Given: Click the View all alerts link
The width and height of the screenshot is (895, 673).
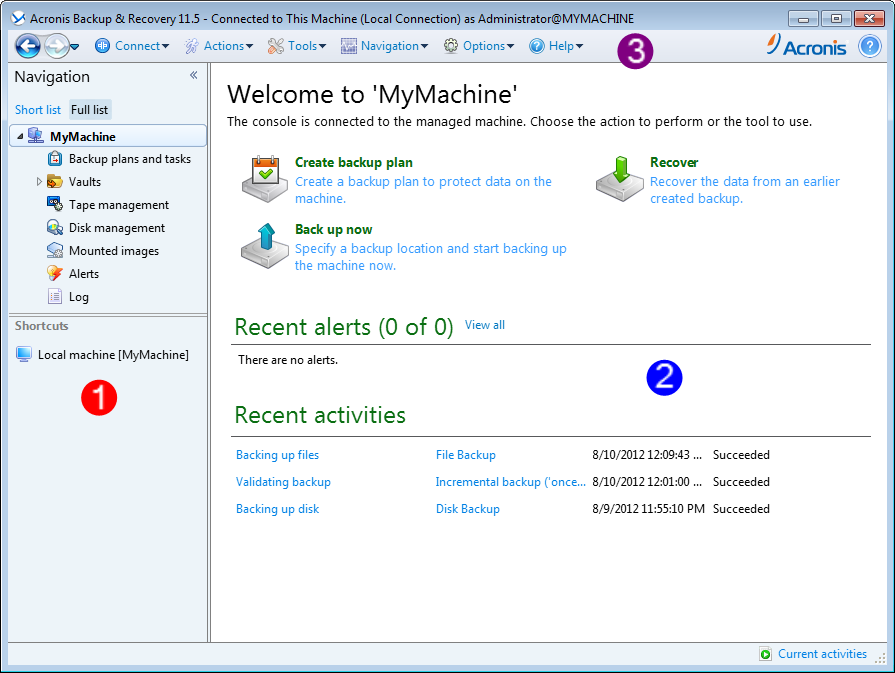Looking at the screenshot, I should (x=484, y=325).
